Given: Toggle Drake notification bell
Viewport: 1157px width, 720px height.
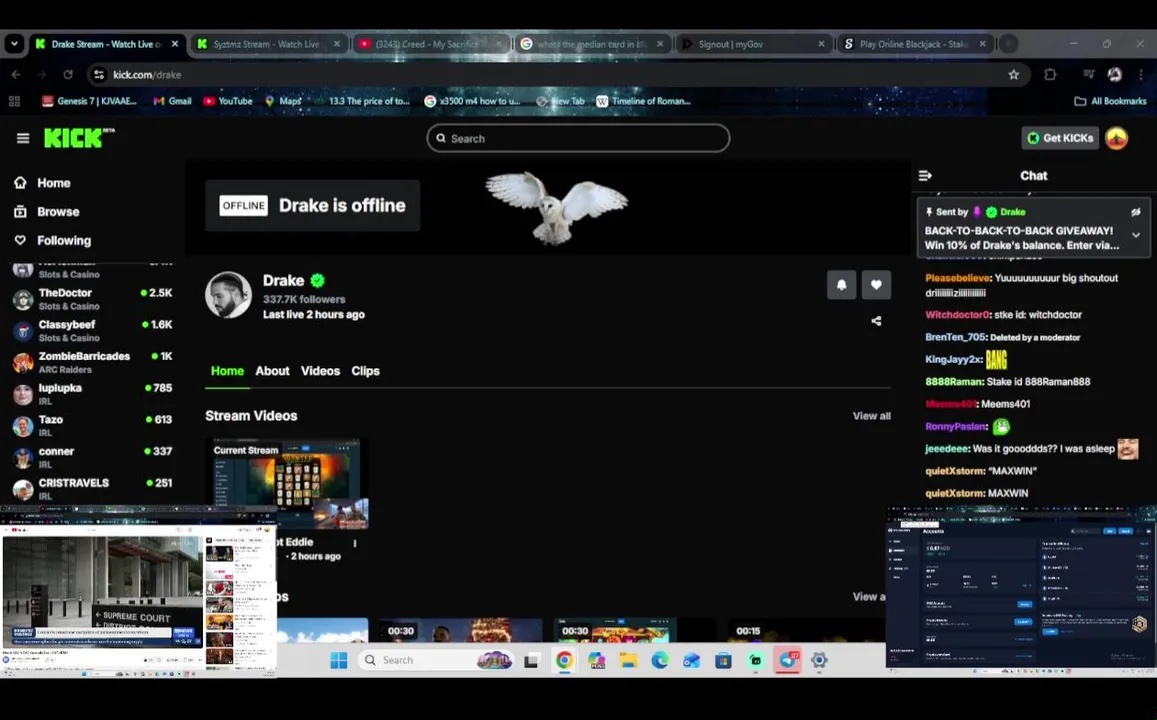Looking at the screenshot, I should [x=841, y=285].
